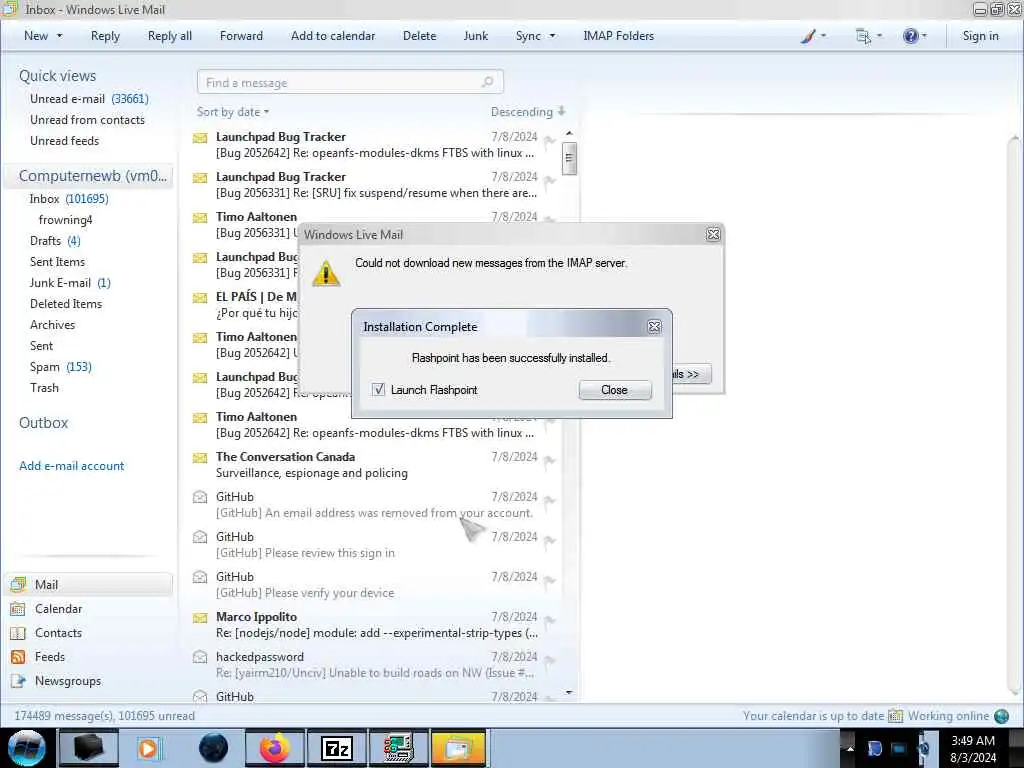This screenshot has width=1024, height=768.
Task: Click the Windows Live Mail taskbar icon
Action: pyautogui.click(x=459, y=748)
